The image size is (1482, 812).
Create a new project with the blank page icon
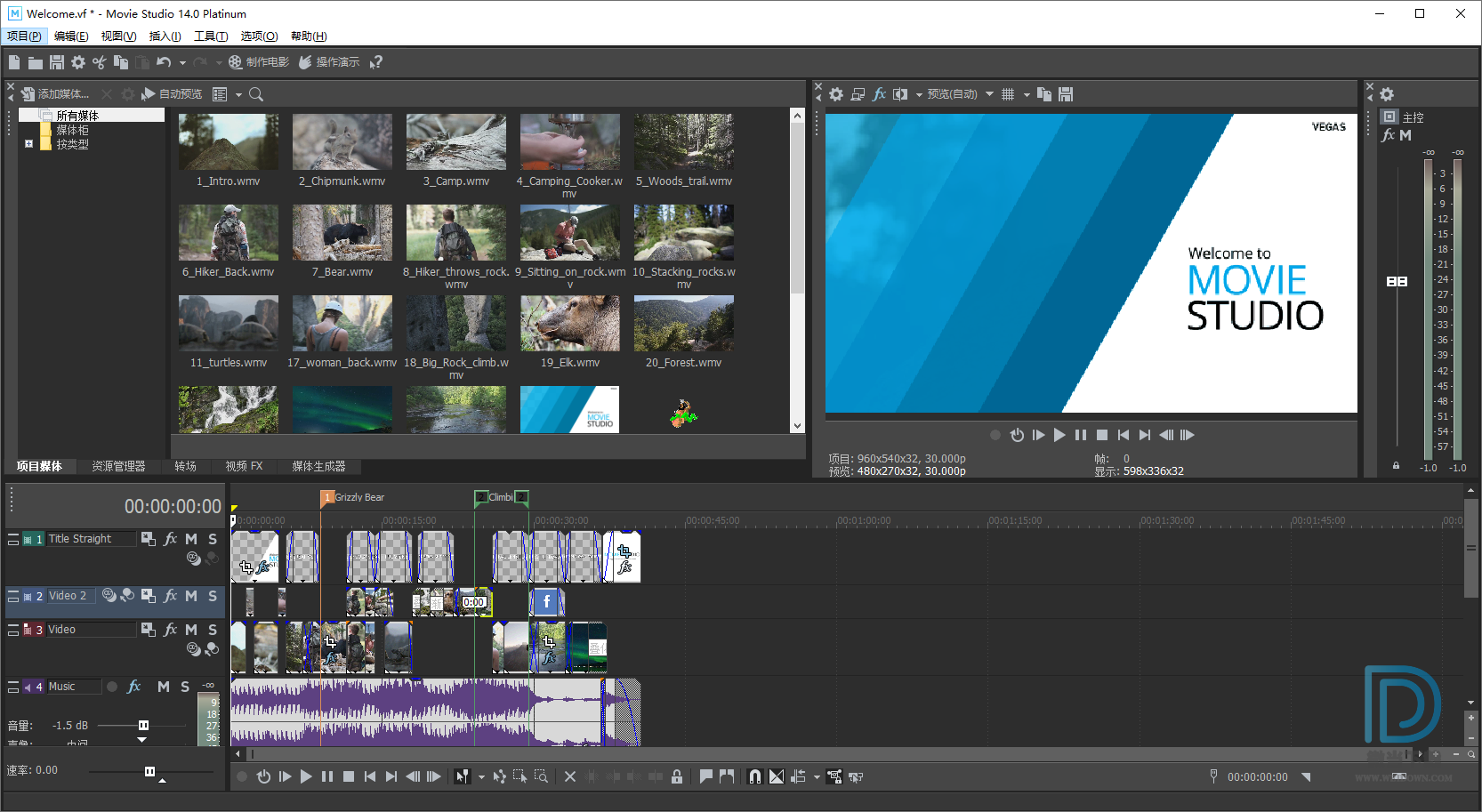coord(13,62)
